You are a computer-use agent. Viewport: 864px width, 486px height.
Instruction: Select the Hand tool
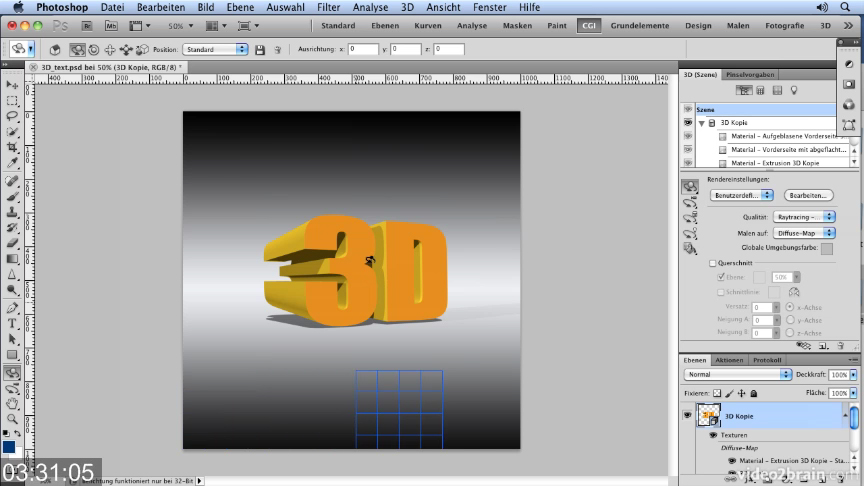click(12, 404)
